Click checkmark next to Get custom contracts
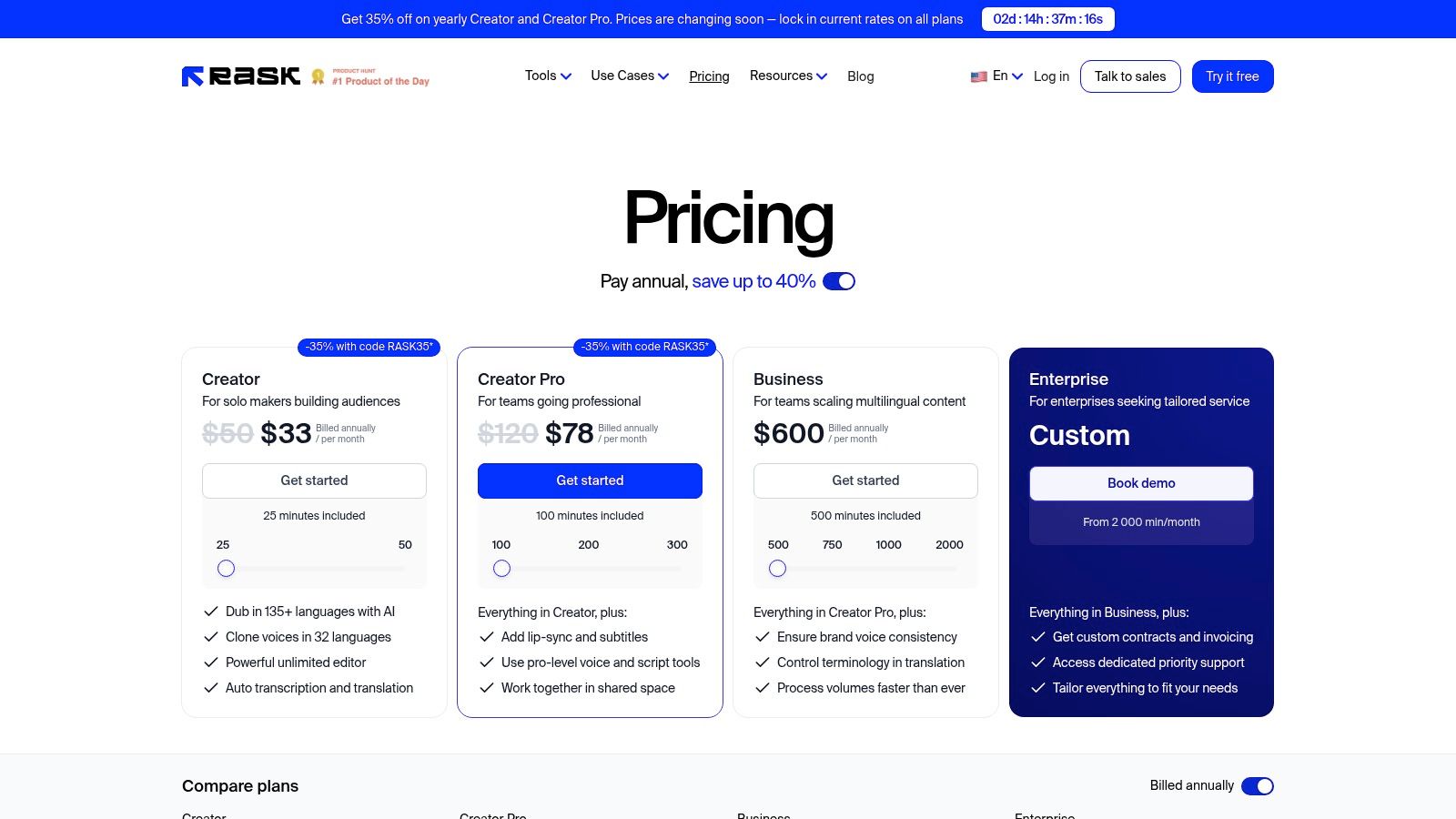 [x=1038, y=637]
